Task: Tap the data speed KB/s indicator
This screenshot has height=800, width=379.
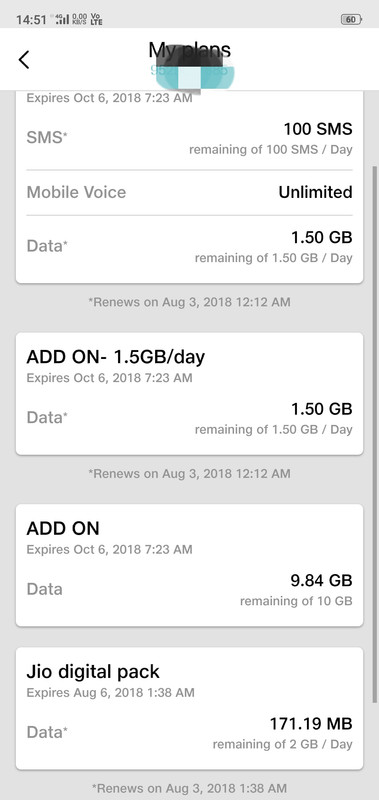Action: click(x=79, y=19)
